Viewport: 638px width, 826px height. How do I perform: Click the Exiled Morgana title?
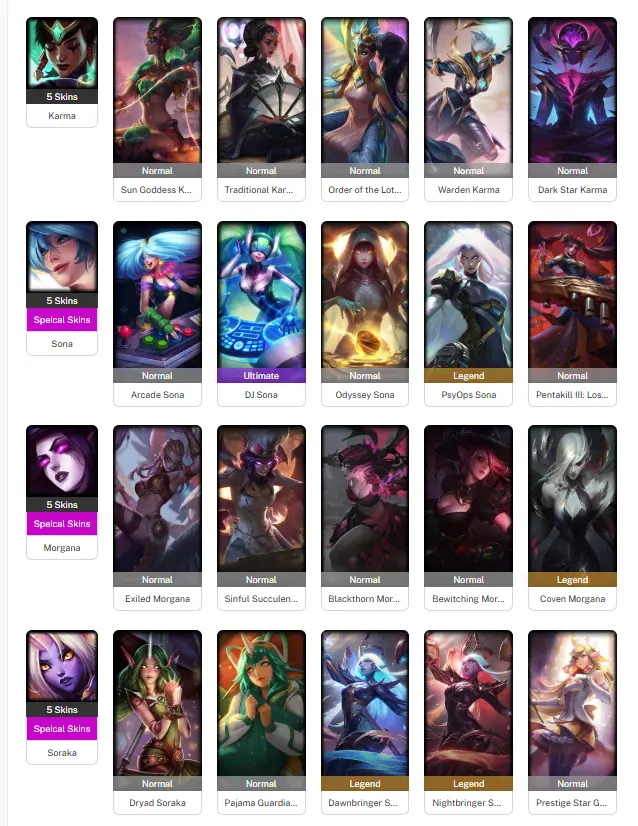[157, 598]
